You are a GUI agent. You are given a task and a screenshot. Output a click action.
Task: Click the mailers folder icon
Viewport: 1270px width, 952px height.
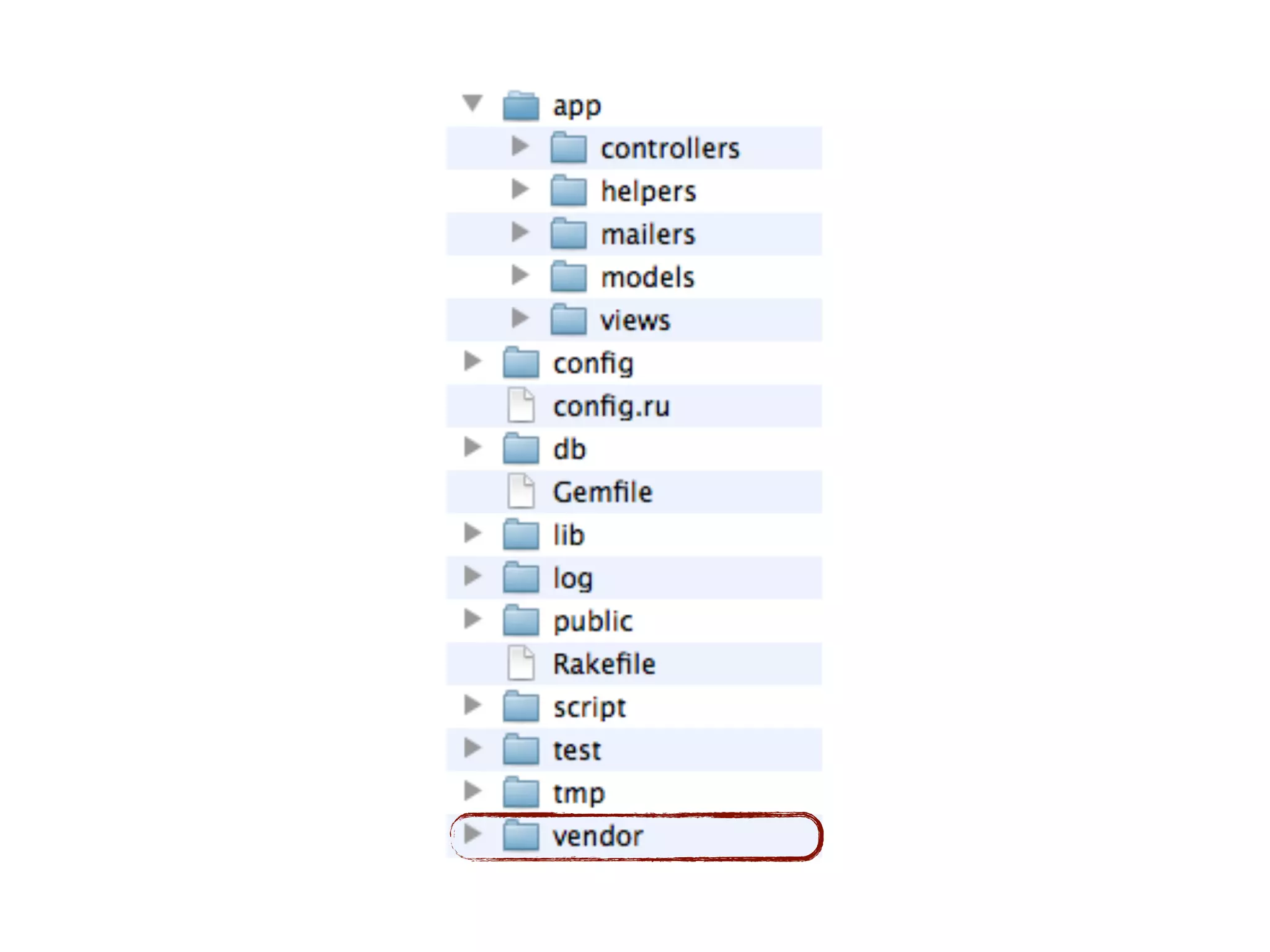click(568, 233)
